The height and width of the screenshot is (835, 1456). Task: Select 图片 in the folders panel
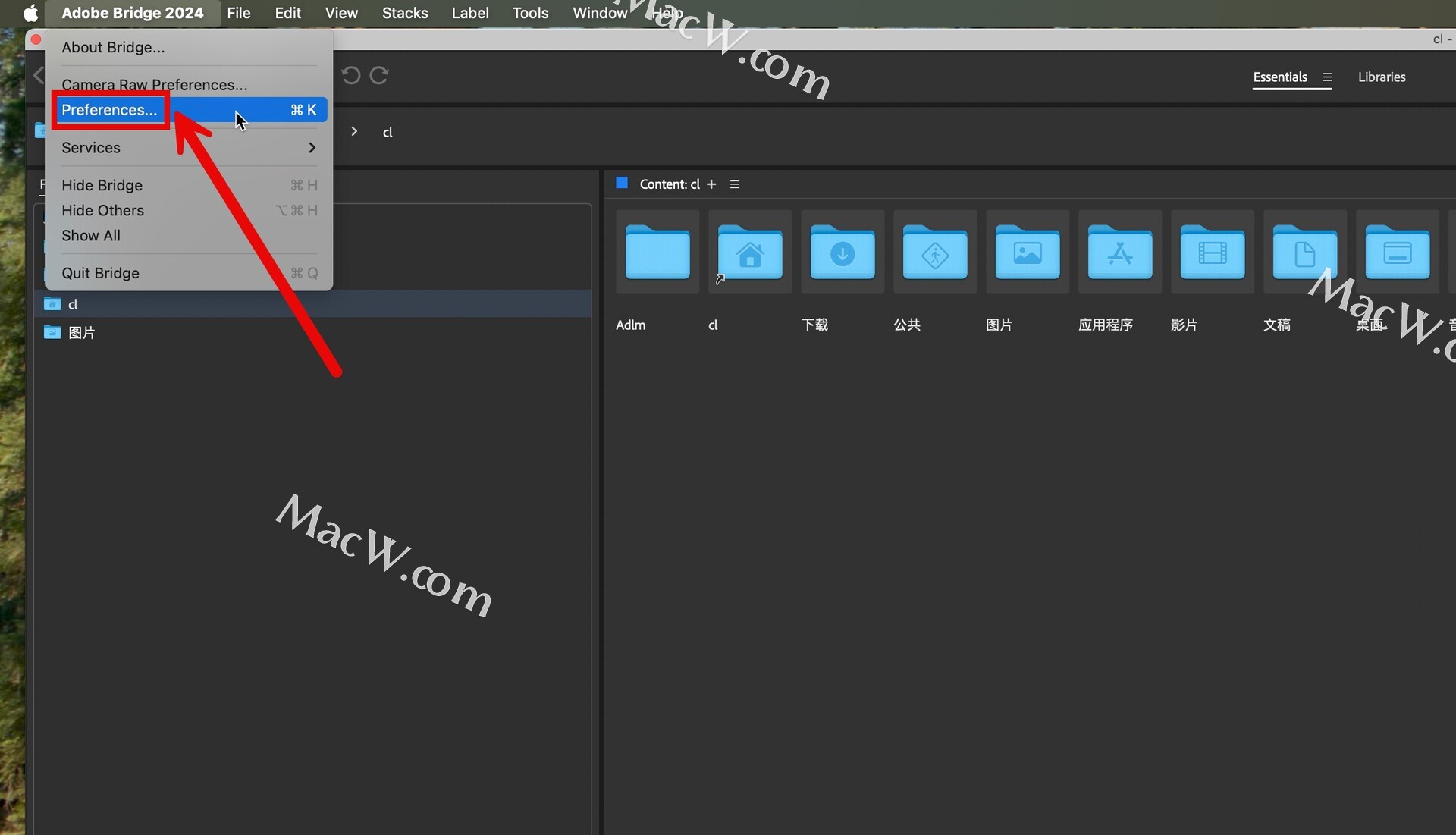[x=312, y=332]
